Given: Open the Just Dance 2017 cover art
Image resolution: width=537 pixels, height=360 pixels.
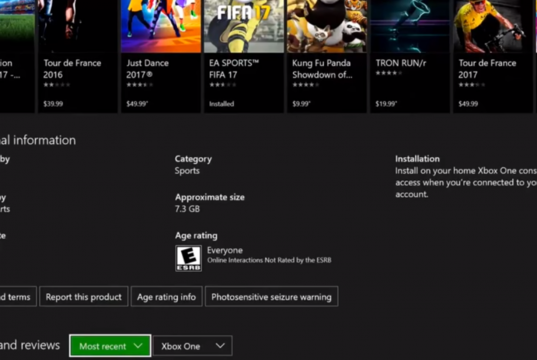Looking at the screenshot, I should tap(161, 26).
